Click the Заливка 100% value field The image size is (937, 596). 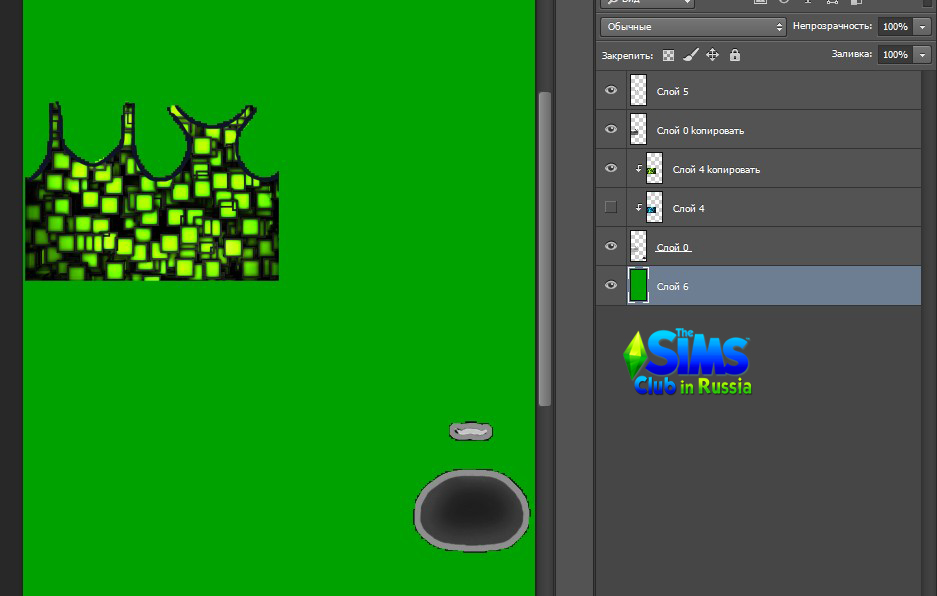895,55
